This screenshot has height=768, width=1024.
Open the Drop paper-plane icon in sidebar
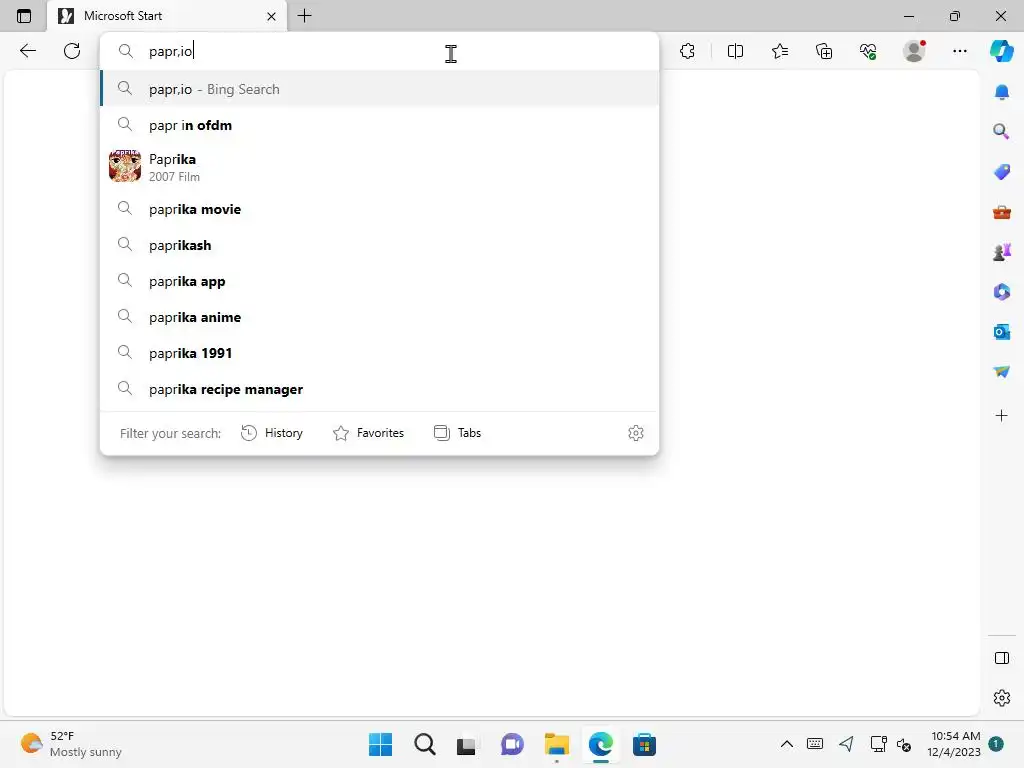1001,372
